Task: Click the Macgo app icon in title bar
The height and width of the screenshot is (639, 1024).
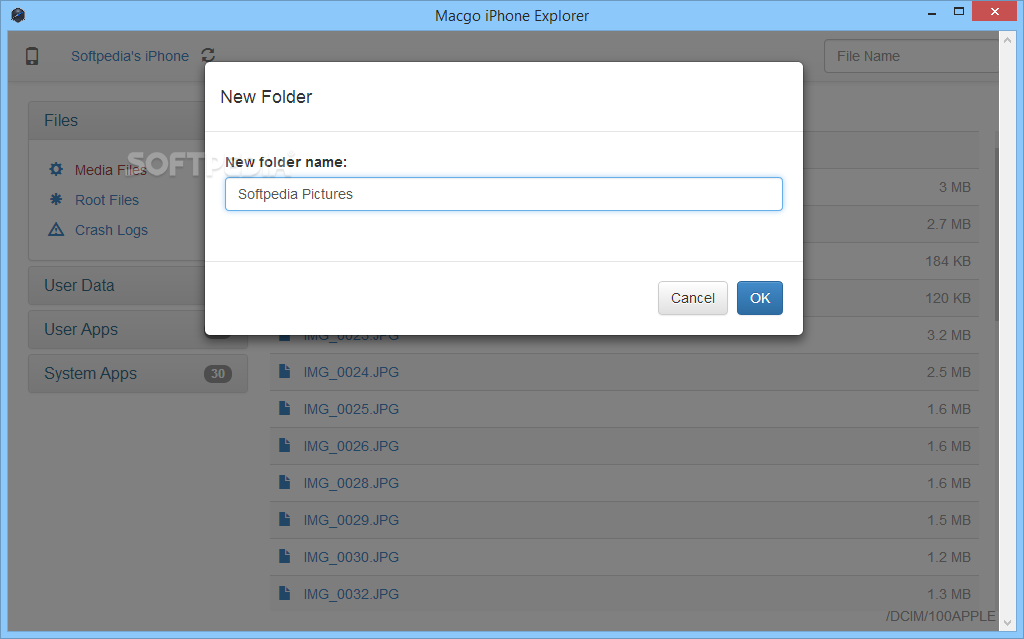Action: 18,14
